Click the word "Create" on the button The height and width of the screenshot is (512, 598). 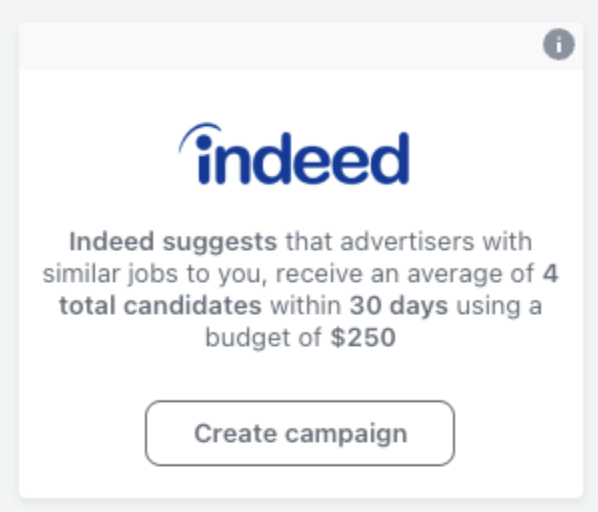point(235,433)
